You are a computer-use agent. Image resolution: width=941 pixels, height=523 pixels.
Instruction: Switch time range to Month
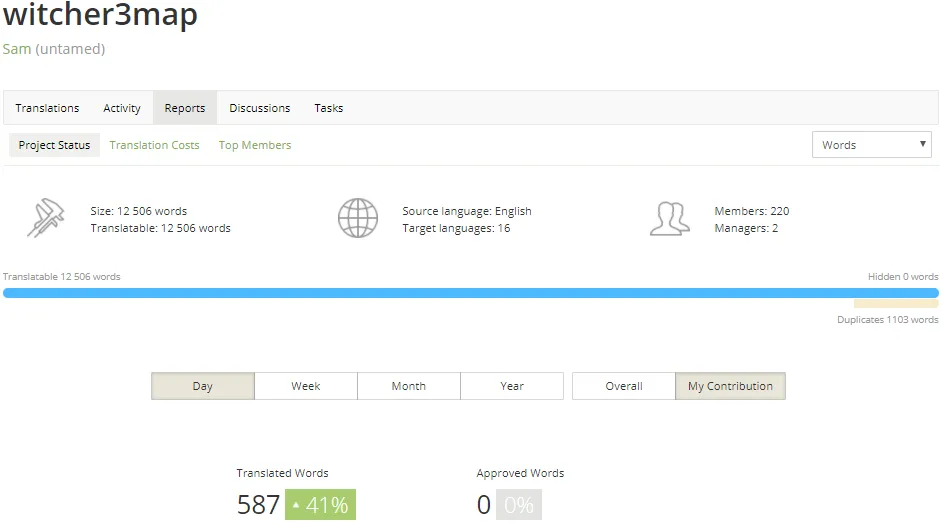(409, 386)
